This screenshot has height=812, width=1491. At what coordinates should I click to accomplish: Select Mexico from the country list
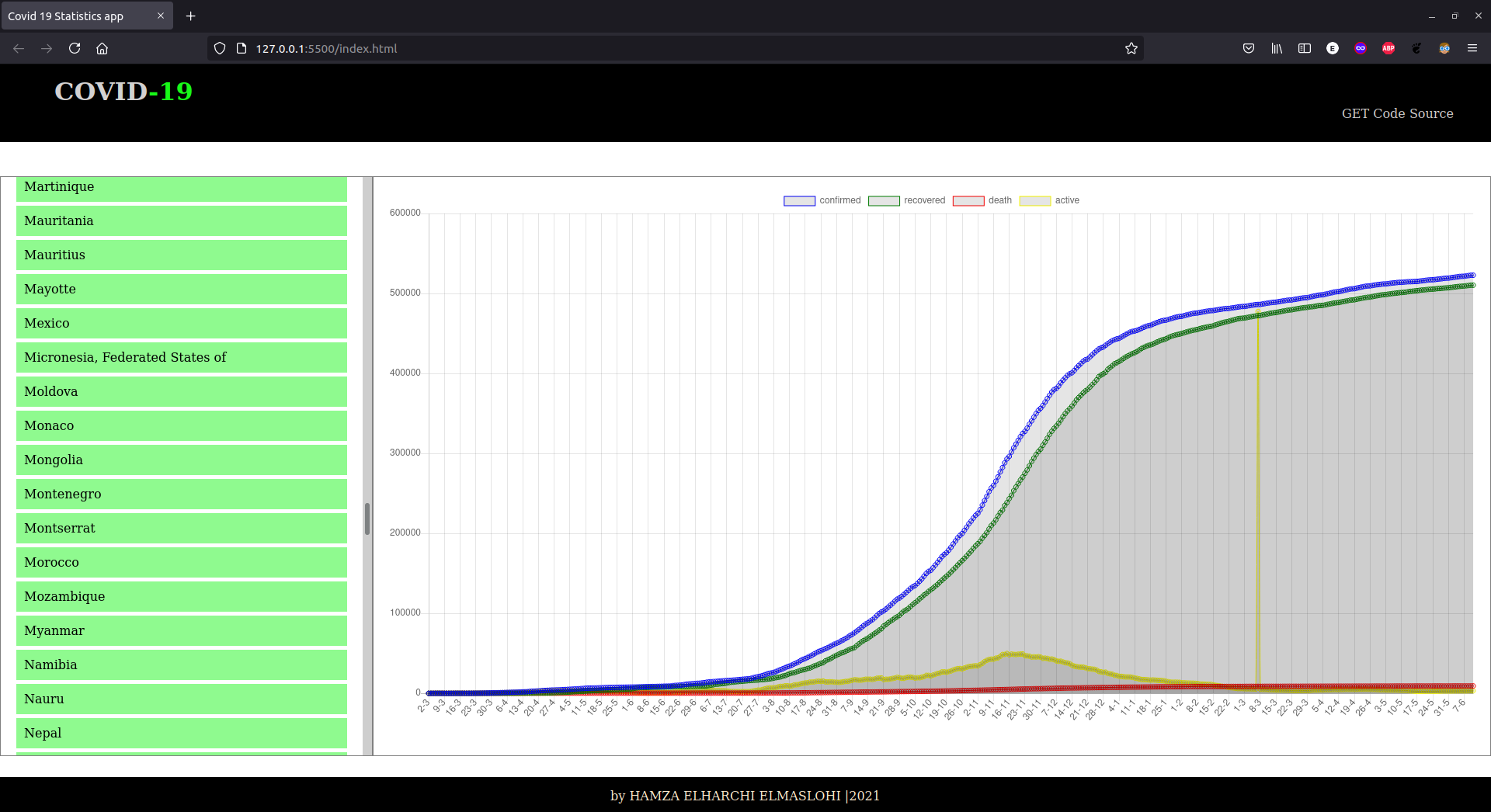click(x=182, y=323)
